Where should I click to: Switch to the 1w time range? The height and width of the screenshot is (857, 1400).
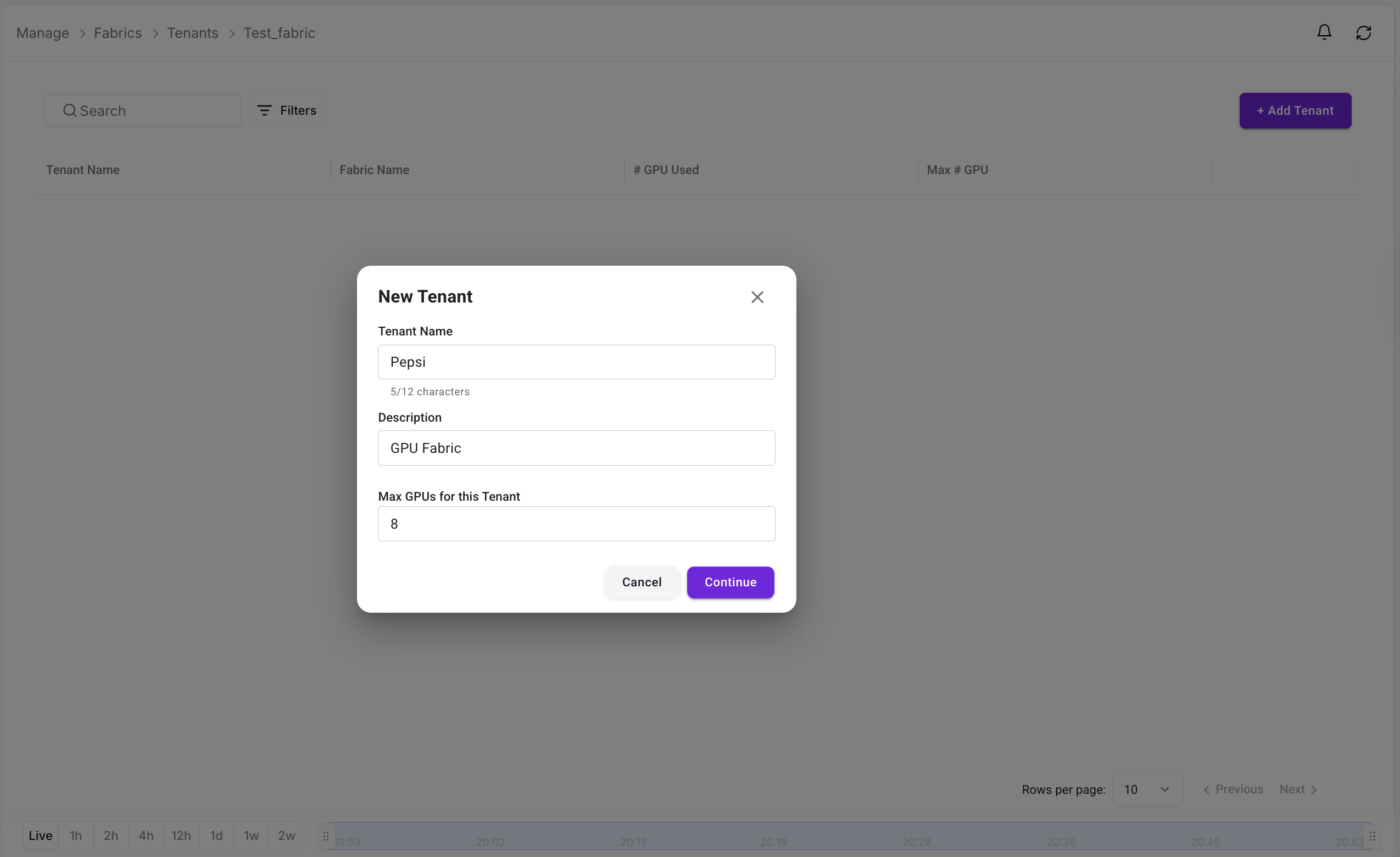click(x=251, y=836)
